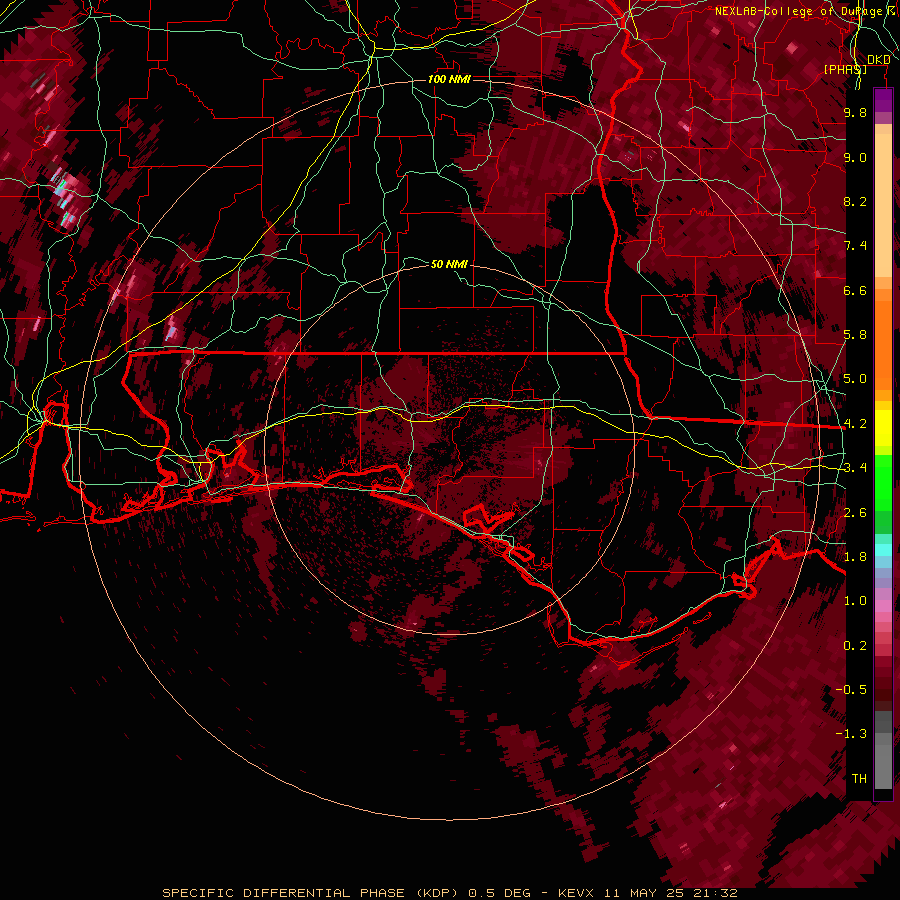Click the 2.6 scale value
Screen dimensions: 900x900
(855, 513)
